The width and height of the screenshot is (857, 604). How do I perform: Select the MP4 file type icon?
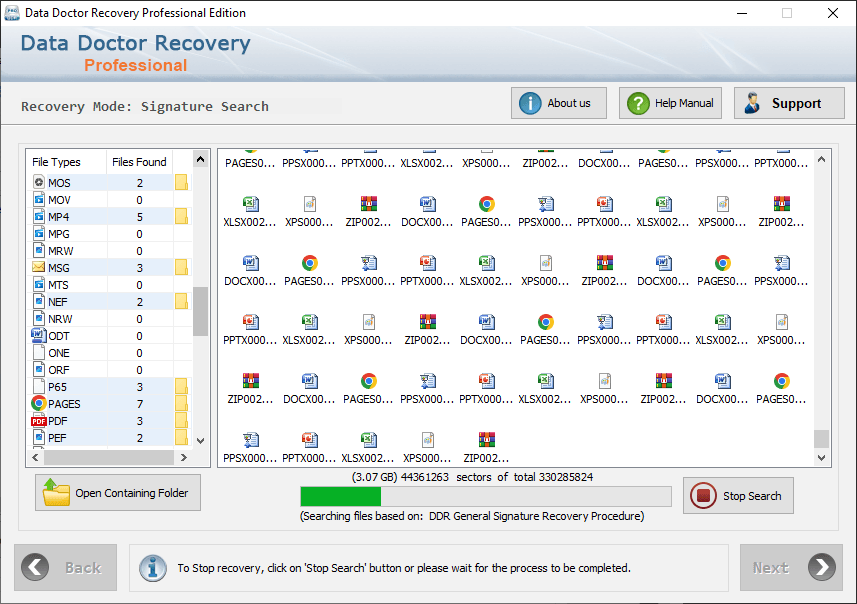pos(39,216)
